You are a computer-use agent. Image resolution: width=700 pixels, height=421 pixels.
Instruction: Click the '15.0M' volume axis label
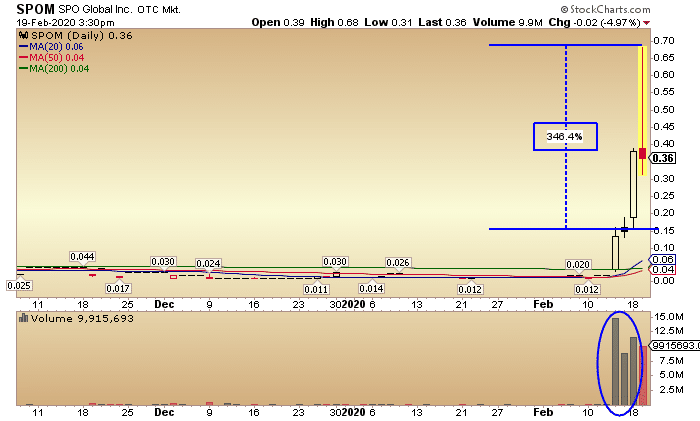(x=669, y=317)
